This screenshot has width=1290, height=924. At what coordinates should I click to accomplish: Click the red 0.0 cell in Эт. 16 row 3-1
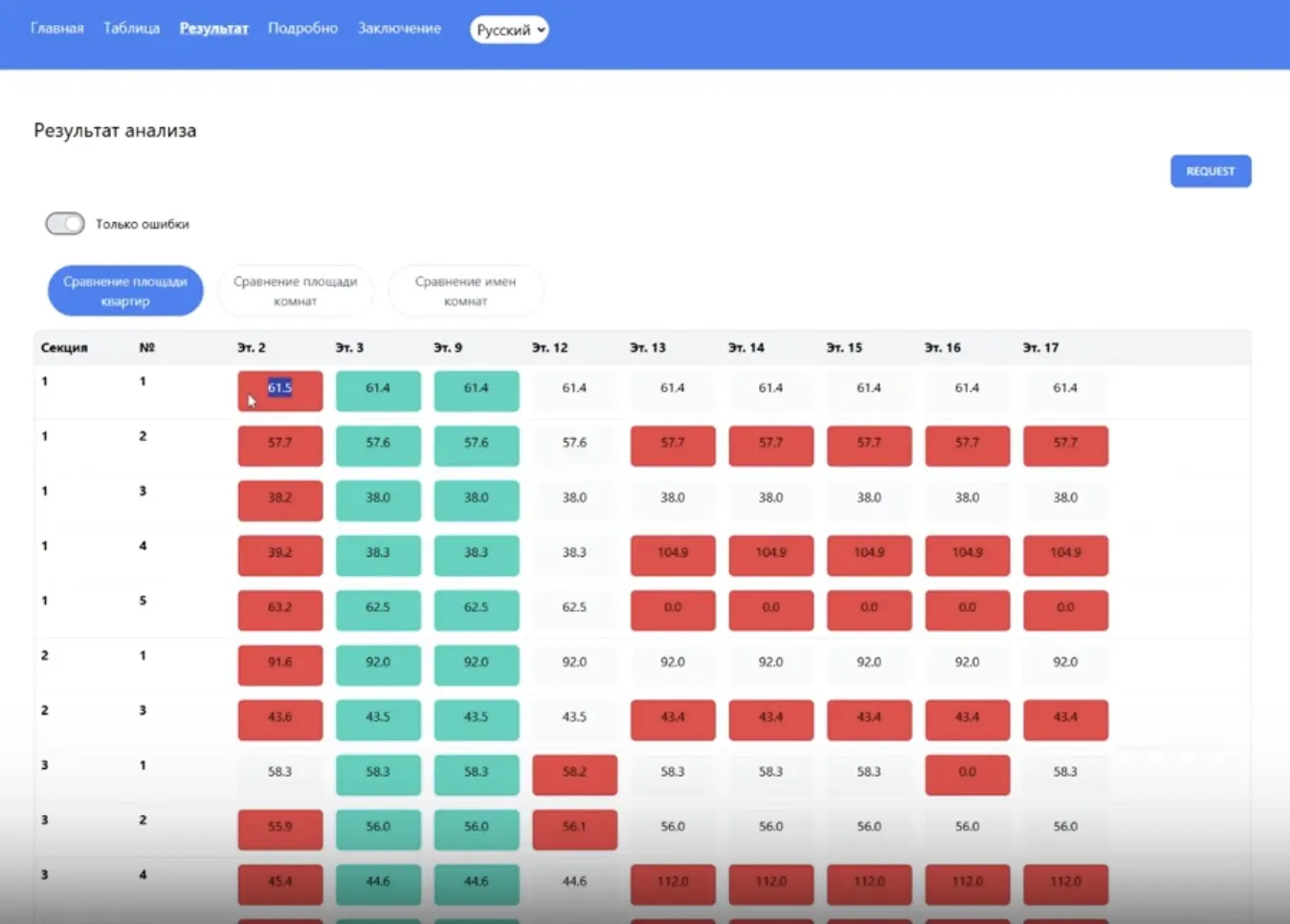tap(967, 774)
